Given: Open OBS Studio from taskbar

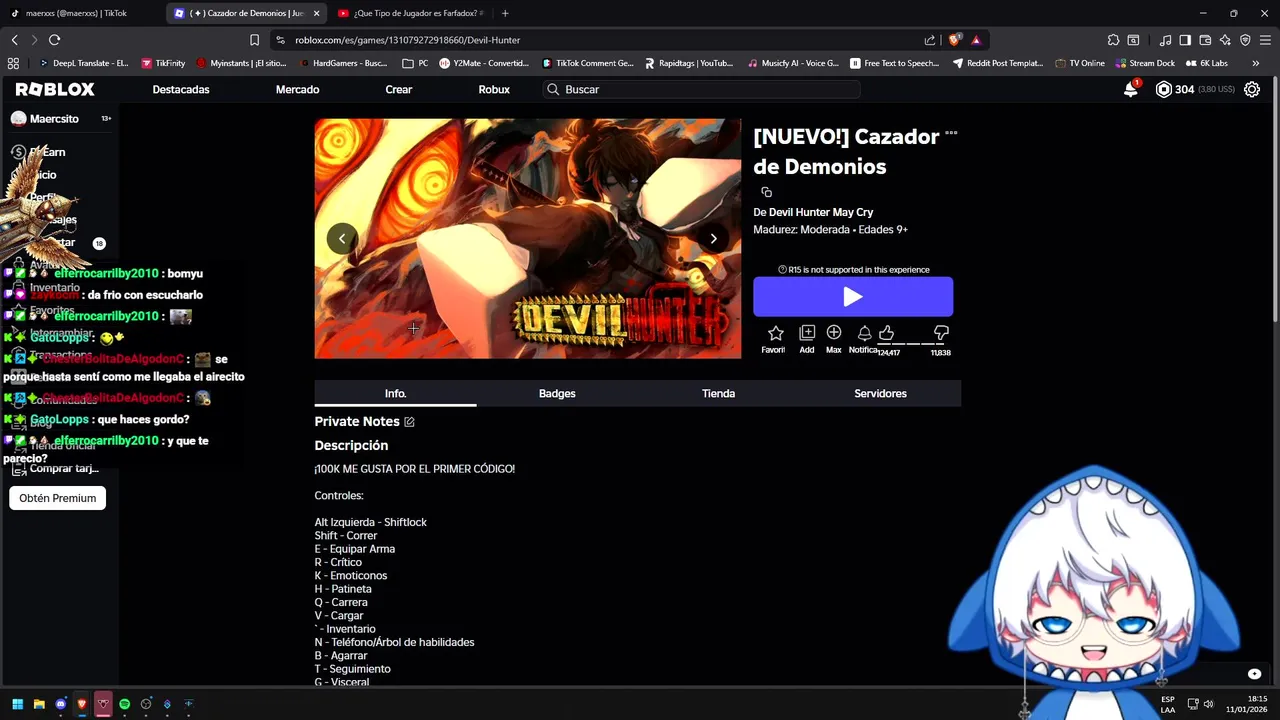Looking at the screenshot, I should pyautogui.click(x=146, y=704).
